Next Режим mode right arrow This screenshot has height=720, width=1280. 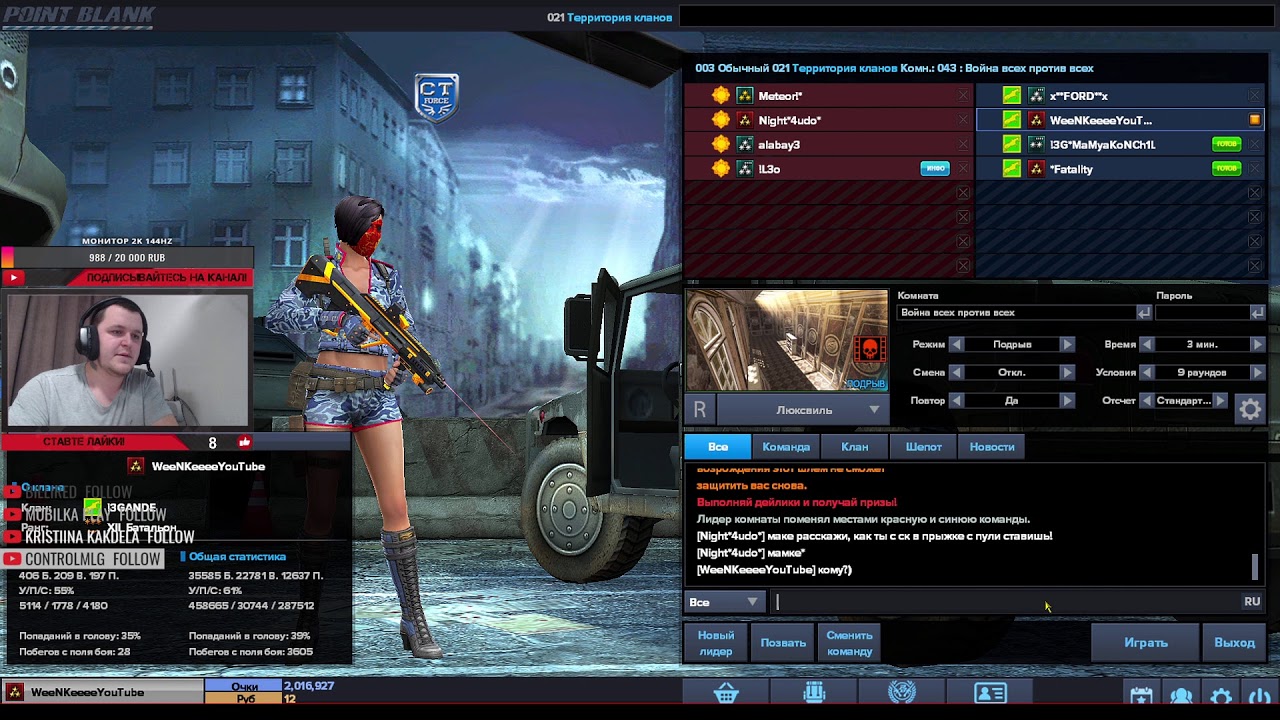1067,344
